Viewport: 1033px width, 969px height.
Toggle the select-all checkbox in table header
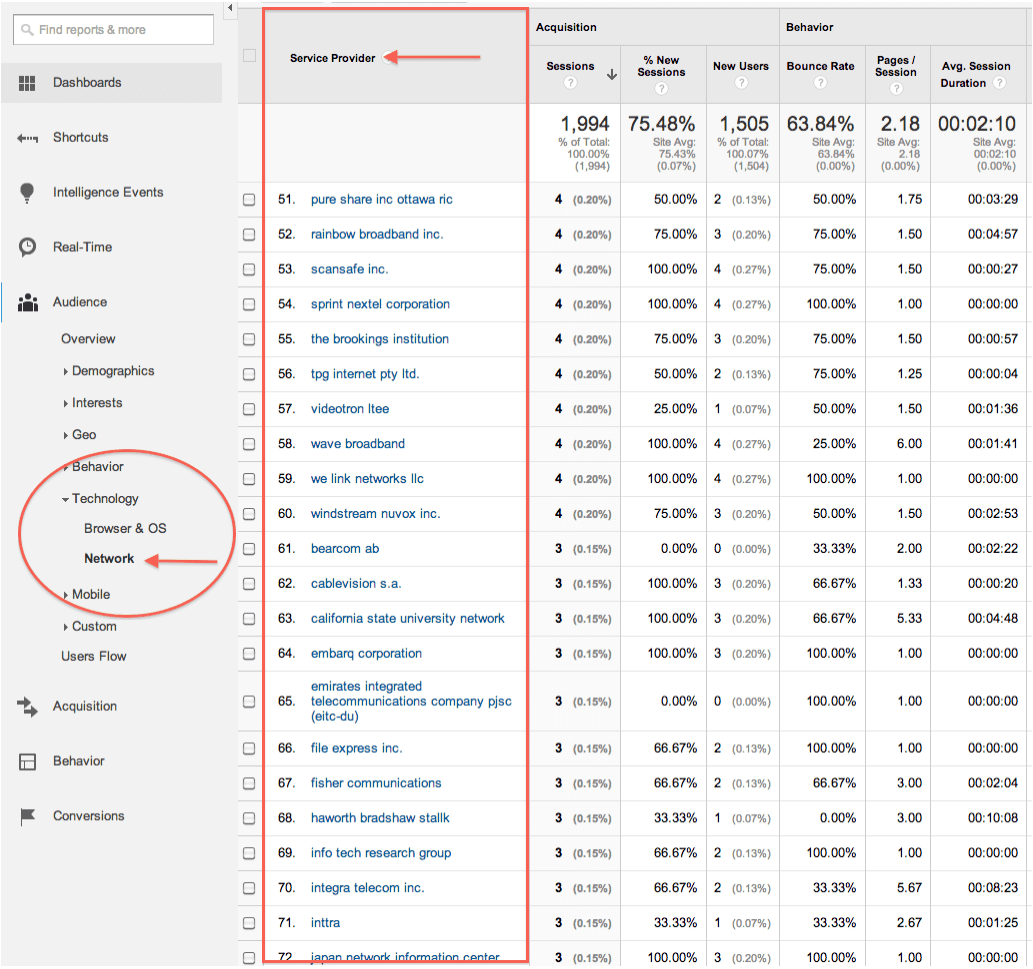249,56
